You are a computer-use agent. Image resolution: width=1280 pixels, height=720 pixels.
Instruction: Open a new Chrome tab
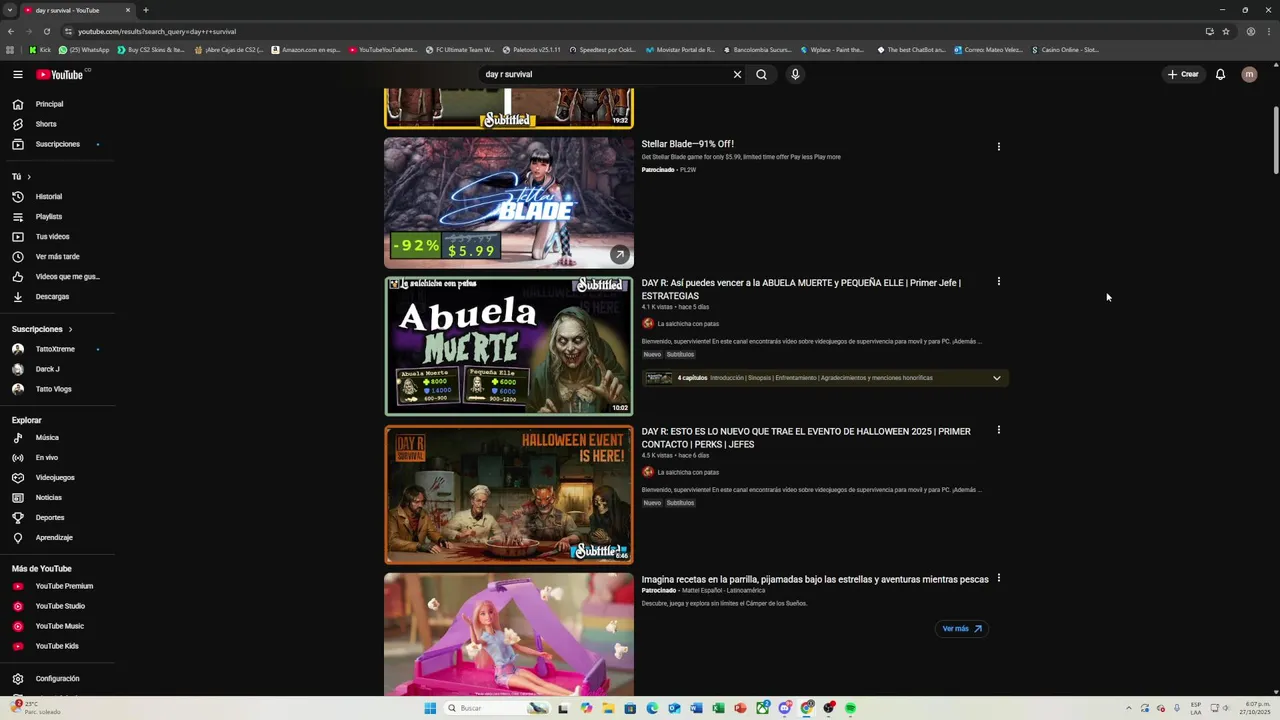[x=146, y=10]
